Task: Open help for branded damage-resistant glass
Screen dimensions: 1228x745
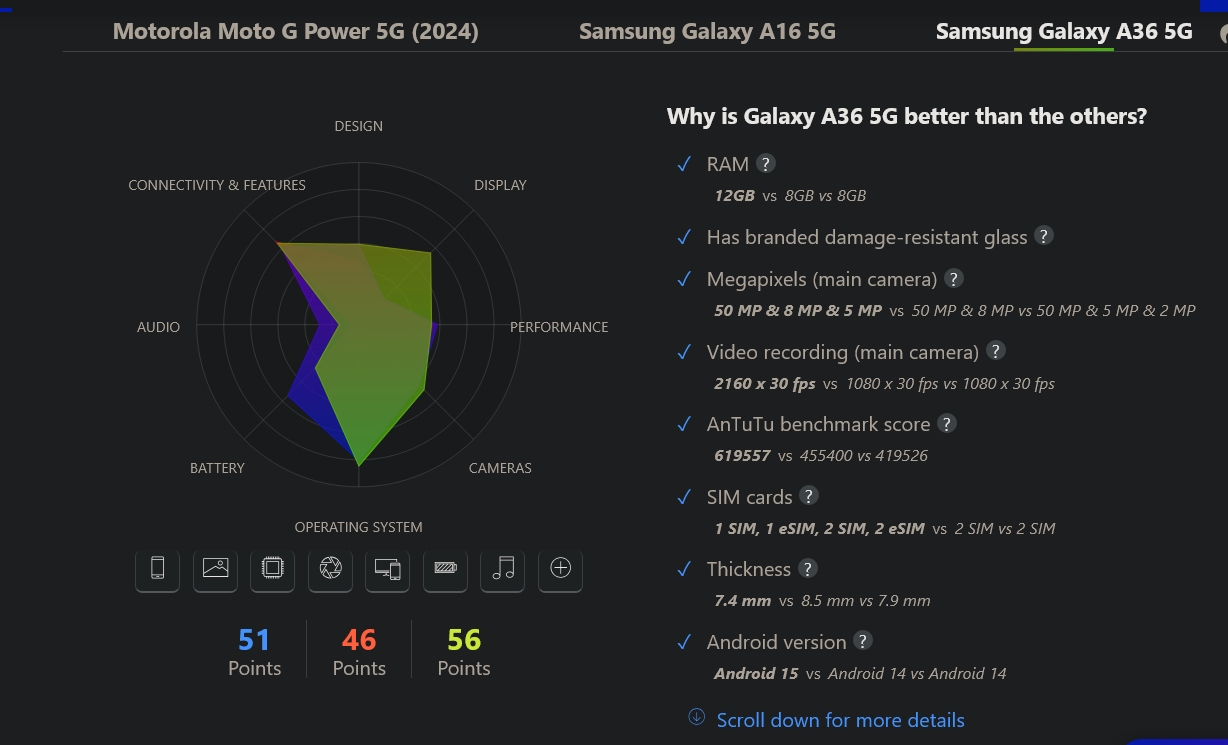Action: pos(1044,236)
